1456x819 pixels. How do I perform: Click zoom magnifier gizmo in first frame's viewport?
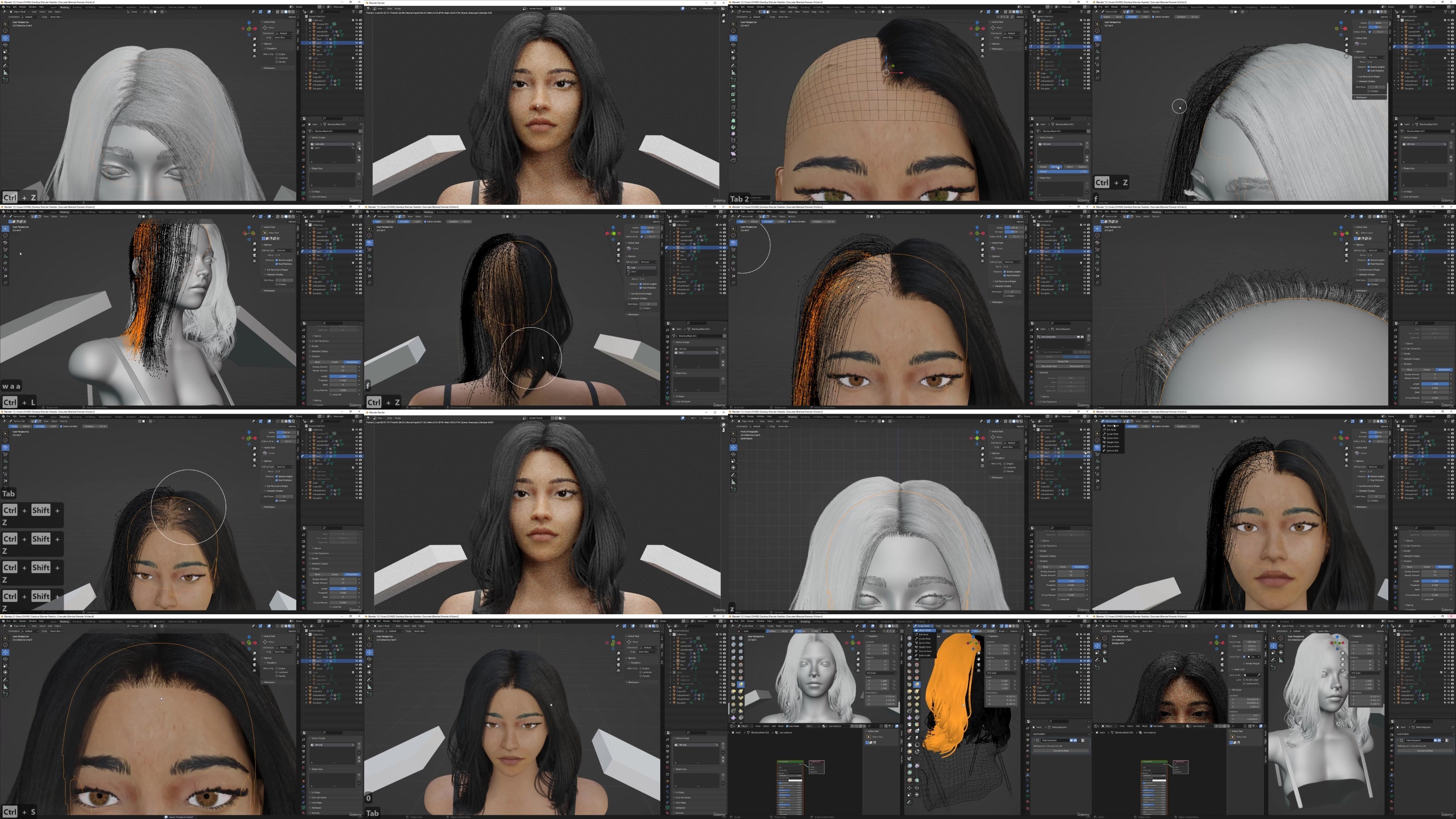coord(254,40)
